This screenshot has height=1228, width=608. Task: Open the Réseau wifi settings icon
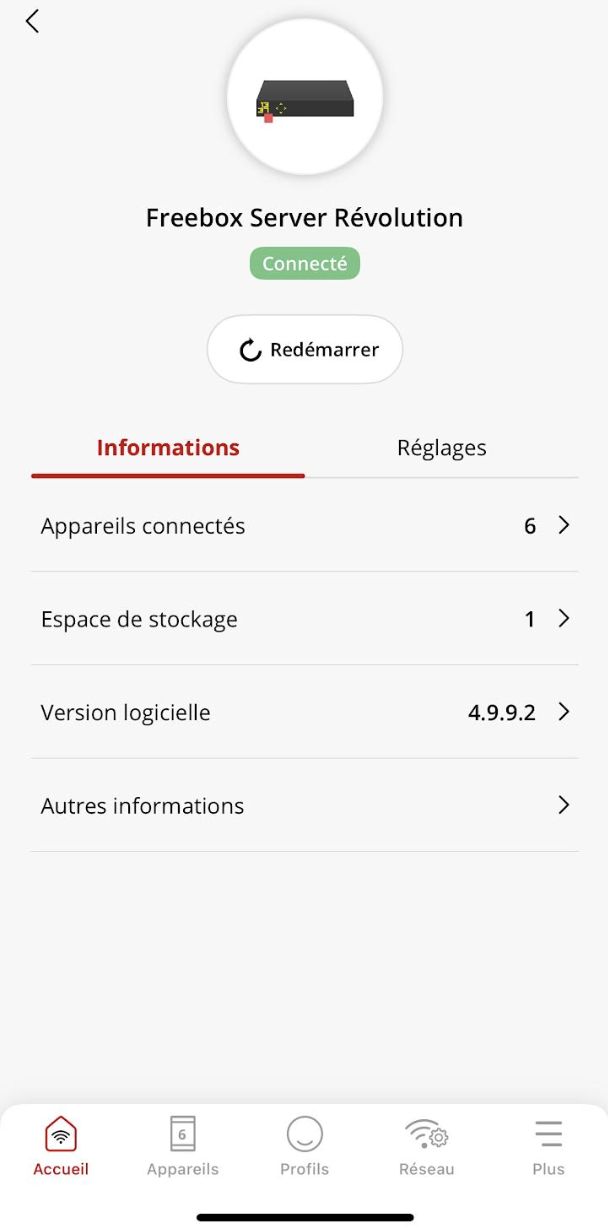(427, 1135)
